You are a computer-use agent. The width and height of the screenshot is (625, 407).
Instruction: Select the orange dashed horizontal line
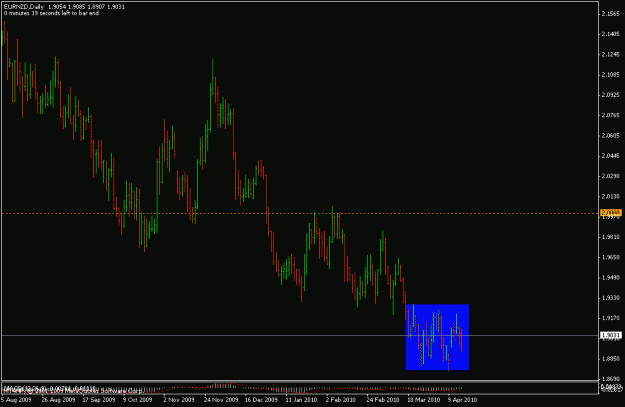pos(299,214)
